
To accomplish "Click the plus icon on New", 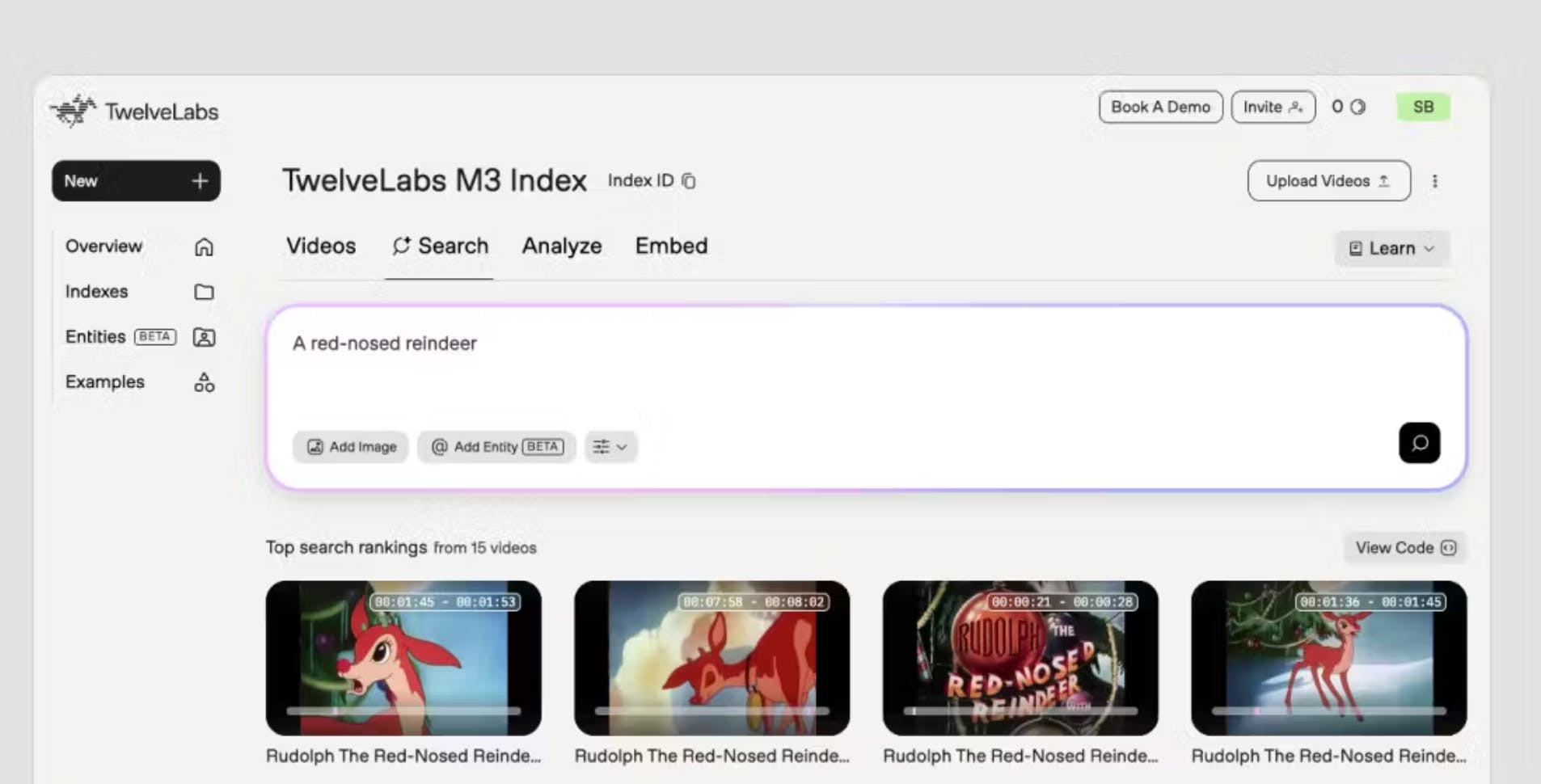I will (200, 181).
